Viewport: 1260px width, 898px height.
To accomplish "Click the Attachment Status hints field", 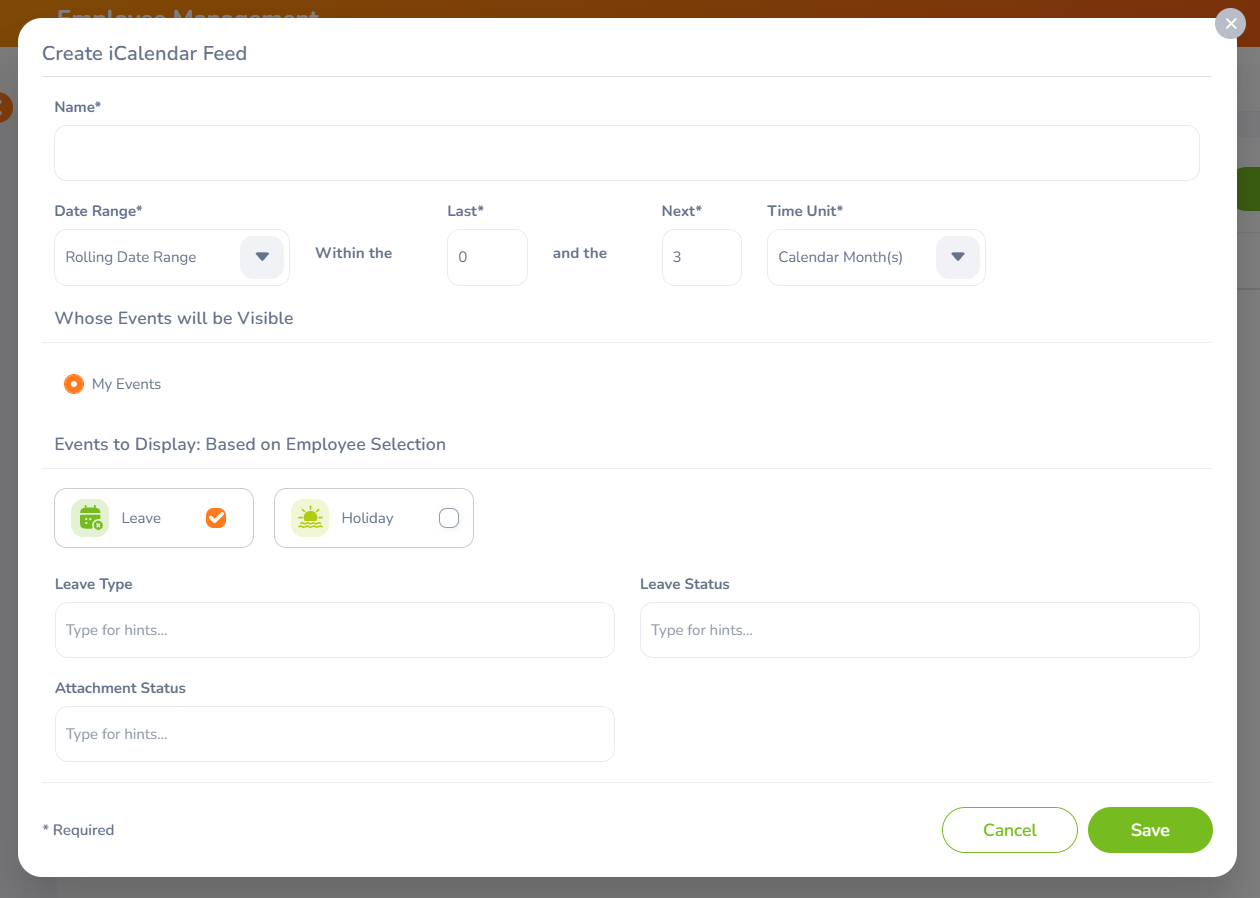I will (334, 734).
